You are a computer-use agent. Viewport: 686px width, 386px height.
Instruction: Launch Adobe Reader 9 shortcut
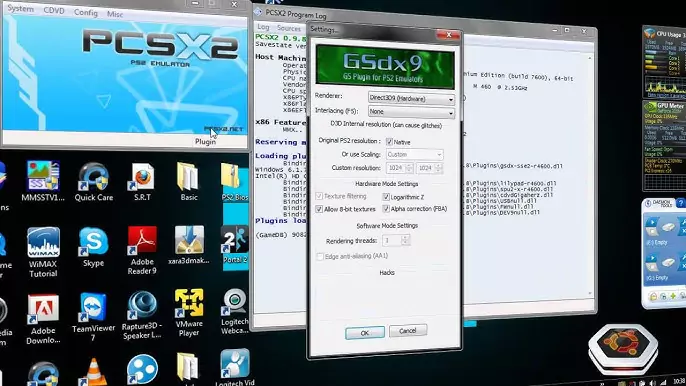tap(142, 250)
